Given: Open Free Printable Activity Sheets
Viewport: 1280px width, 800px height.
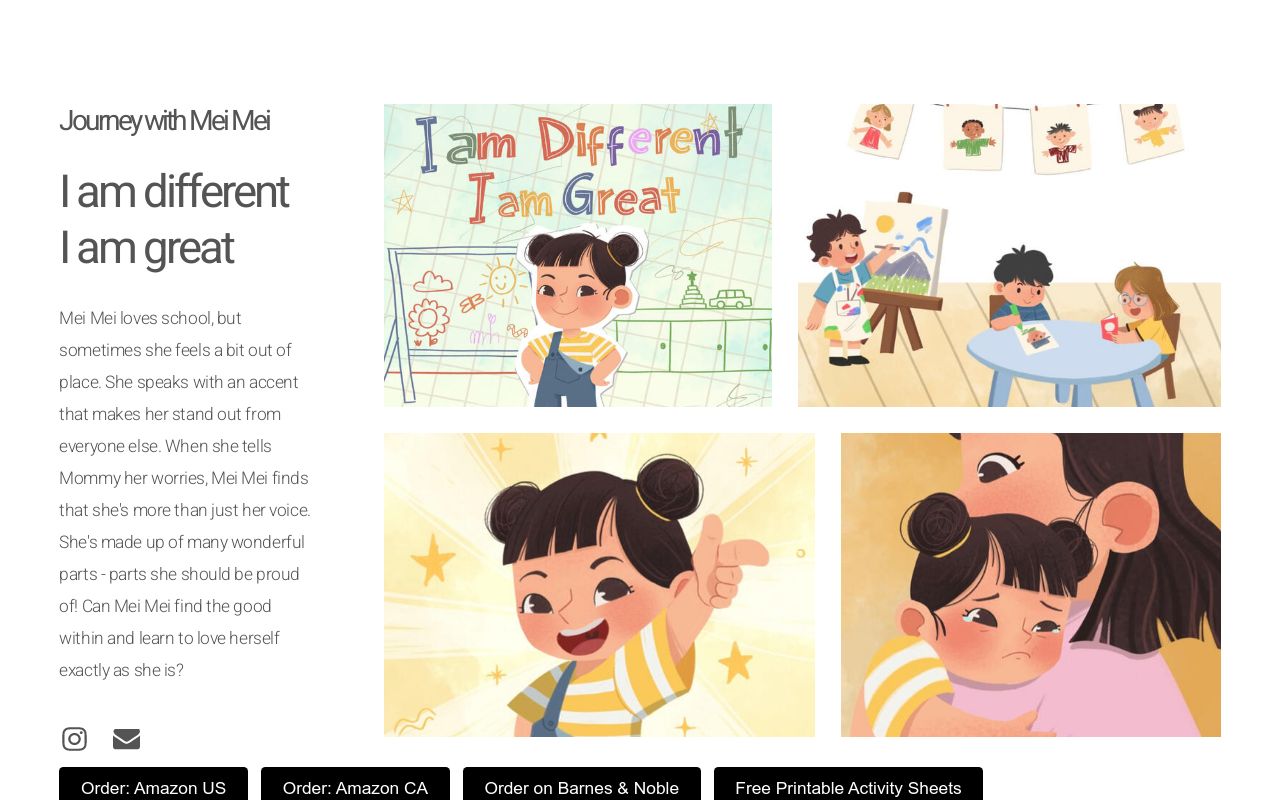Looking at the screenshot, I should click(848, 786).
